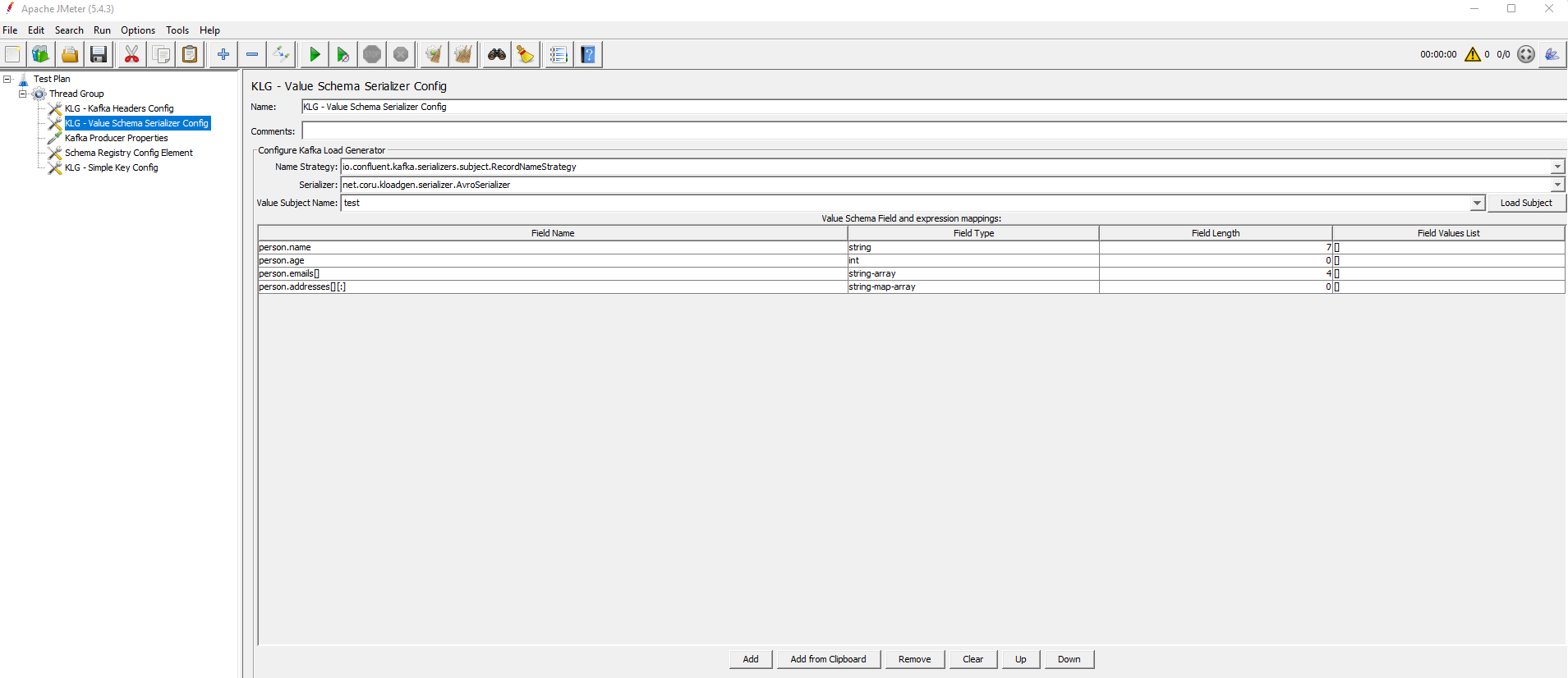Image resolution: width=1568 pixels, height=678 pixels.
Task: Click the Name input field
Action: (x=934, y=107)
